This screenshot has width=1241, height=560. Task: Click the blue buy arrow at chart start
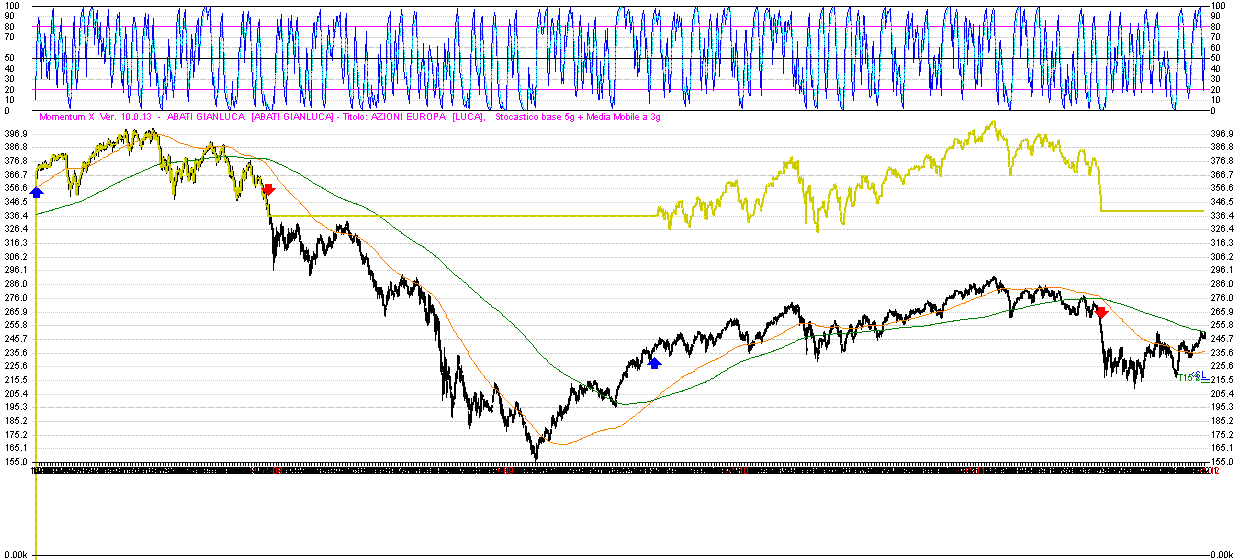pos(37,191)
